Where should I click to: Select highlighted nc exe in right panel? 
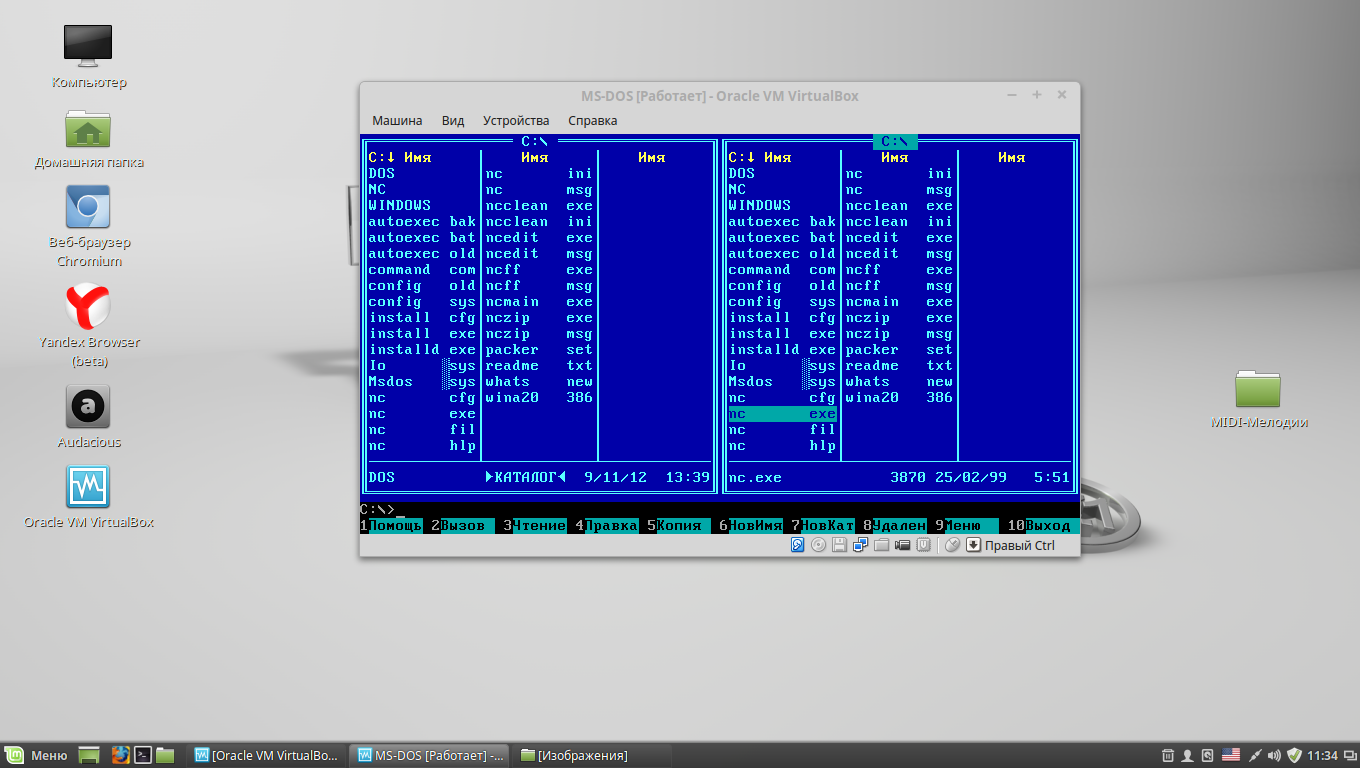[x=782, y=413]
